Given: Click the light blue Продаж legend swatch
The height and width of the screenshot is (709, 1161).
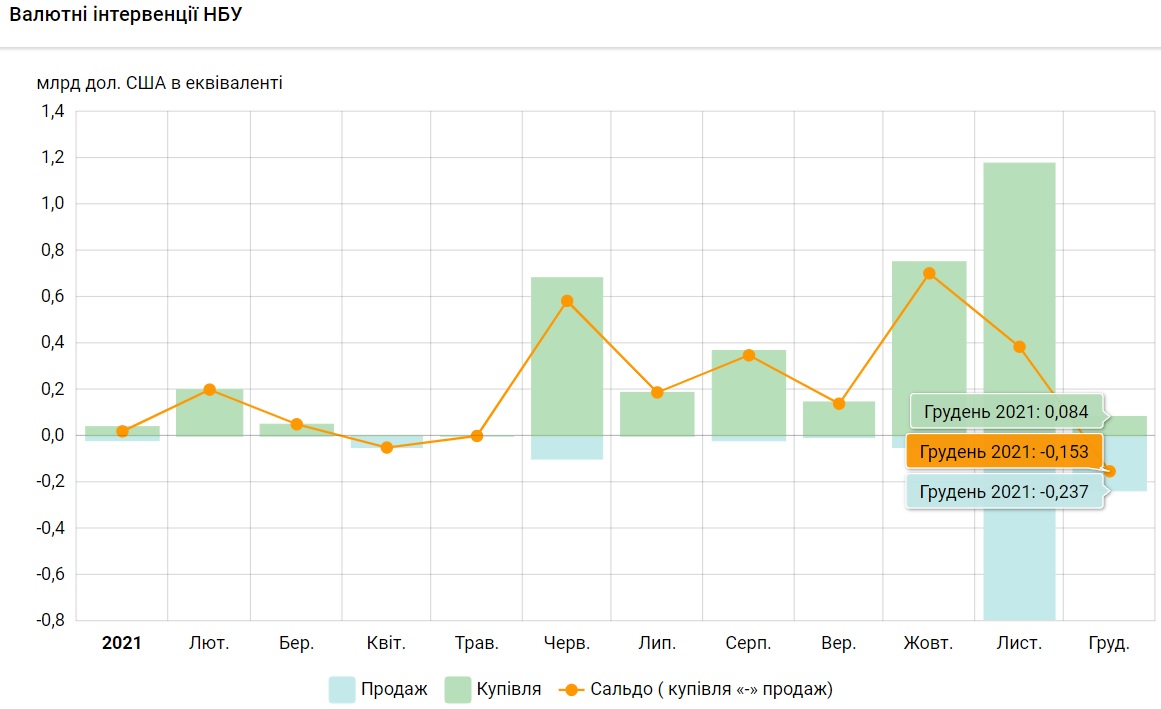Looking at the screenshot, I should (342, 689).
